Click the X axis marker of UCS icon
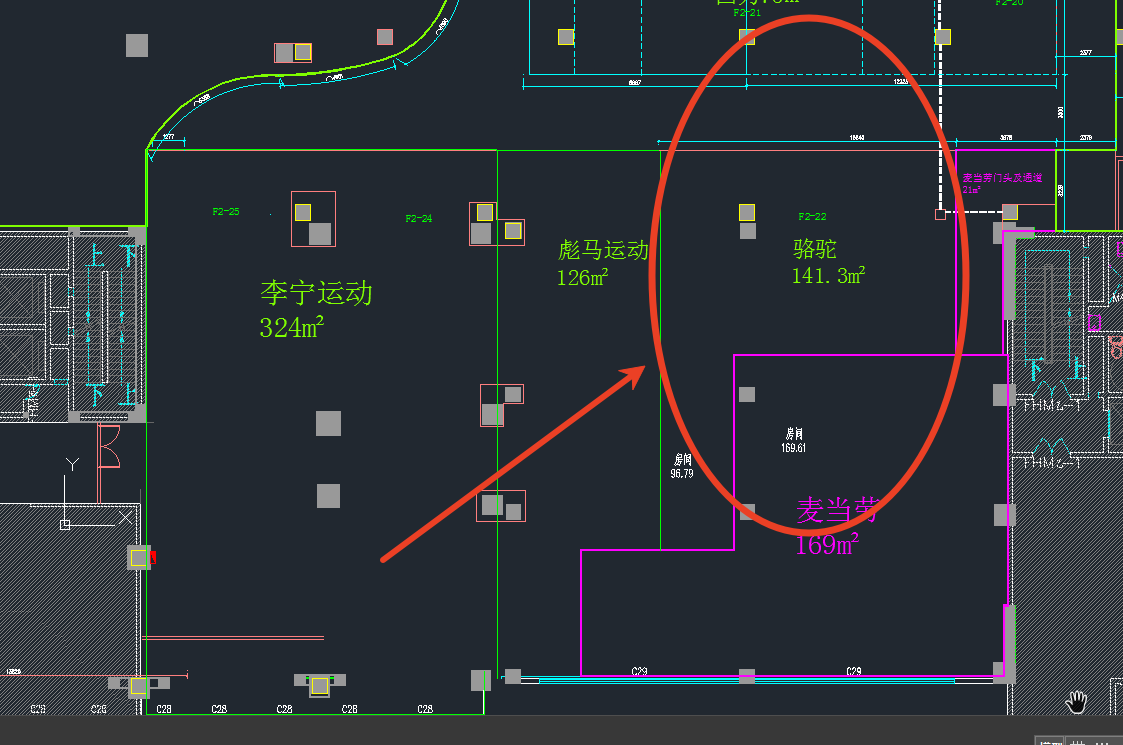Viewport: 1123px width, 745px height. [x=126, y=517]
